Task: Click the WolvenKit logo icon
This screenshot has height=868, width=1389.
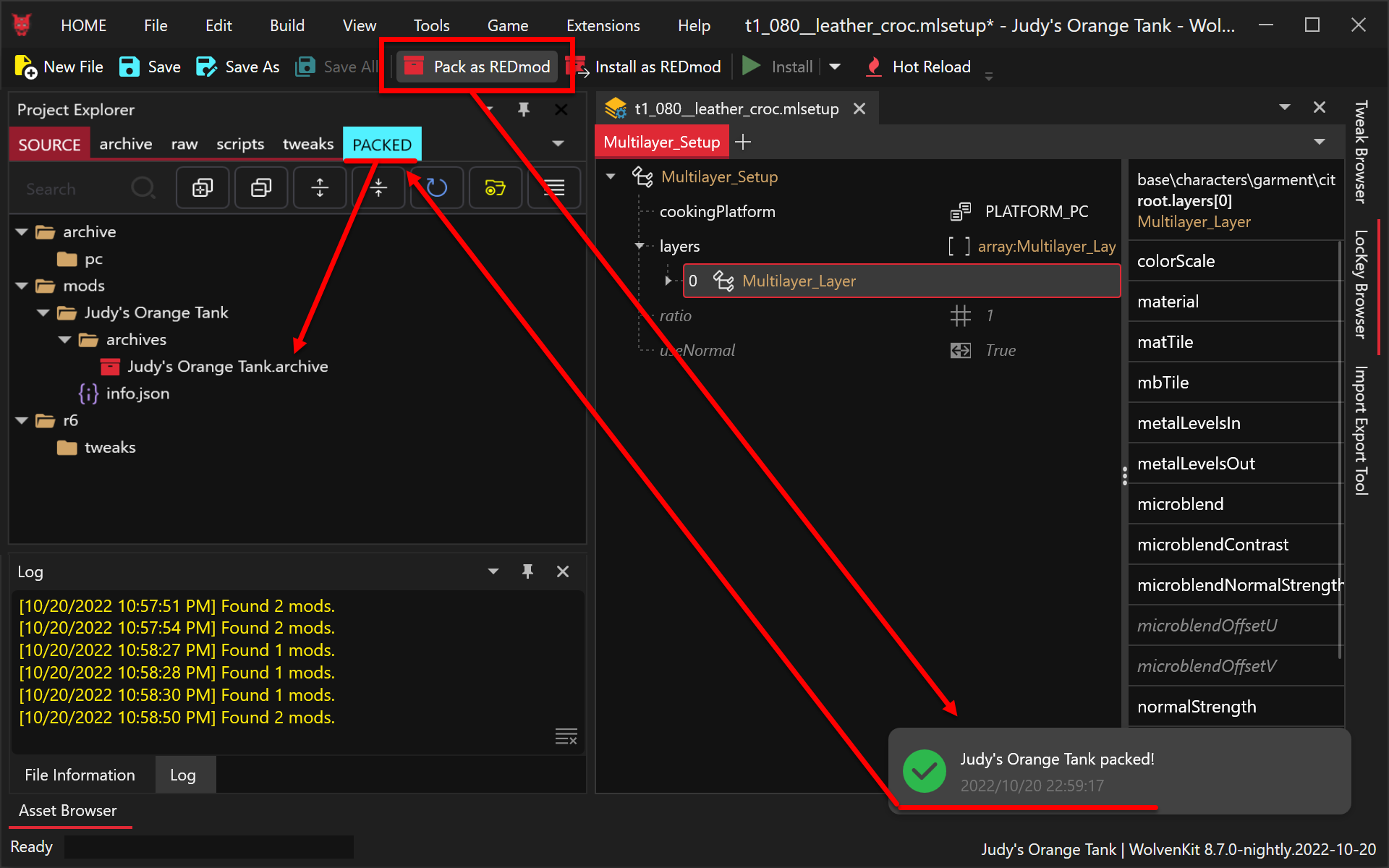Action: pyautogui.click(x=22, y=25)
